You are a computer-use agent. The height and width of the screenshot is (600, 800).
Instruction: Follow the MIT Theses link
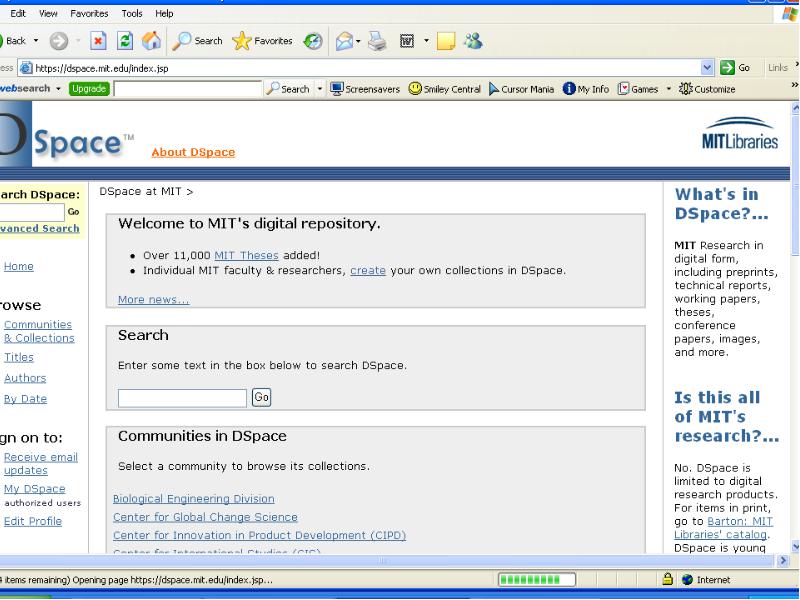tap(246, 255)
